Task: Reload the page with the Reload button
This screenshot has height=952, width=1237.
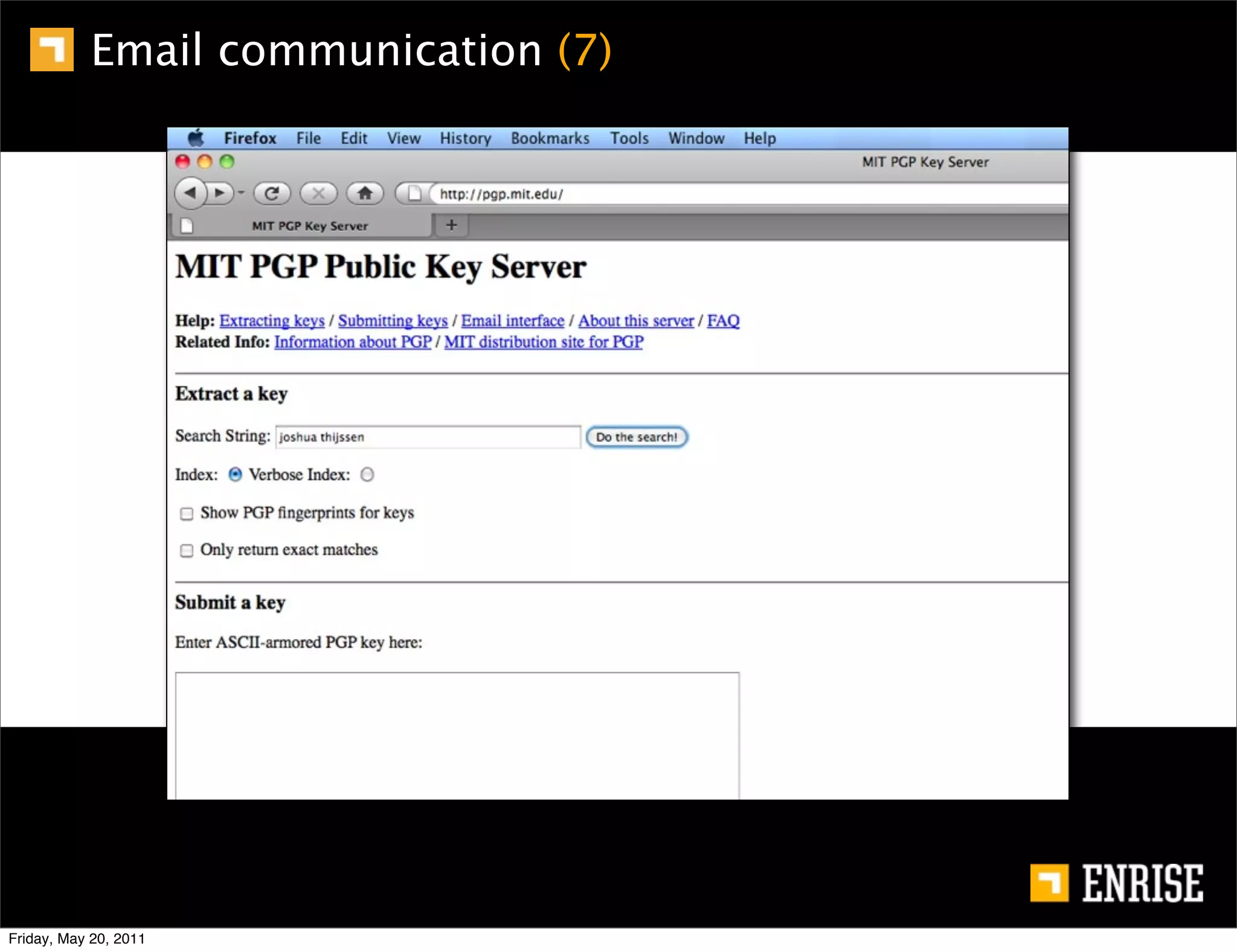Action: click(272, 193)
